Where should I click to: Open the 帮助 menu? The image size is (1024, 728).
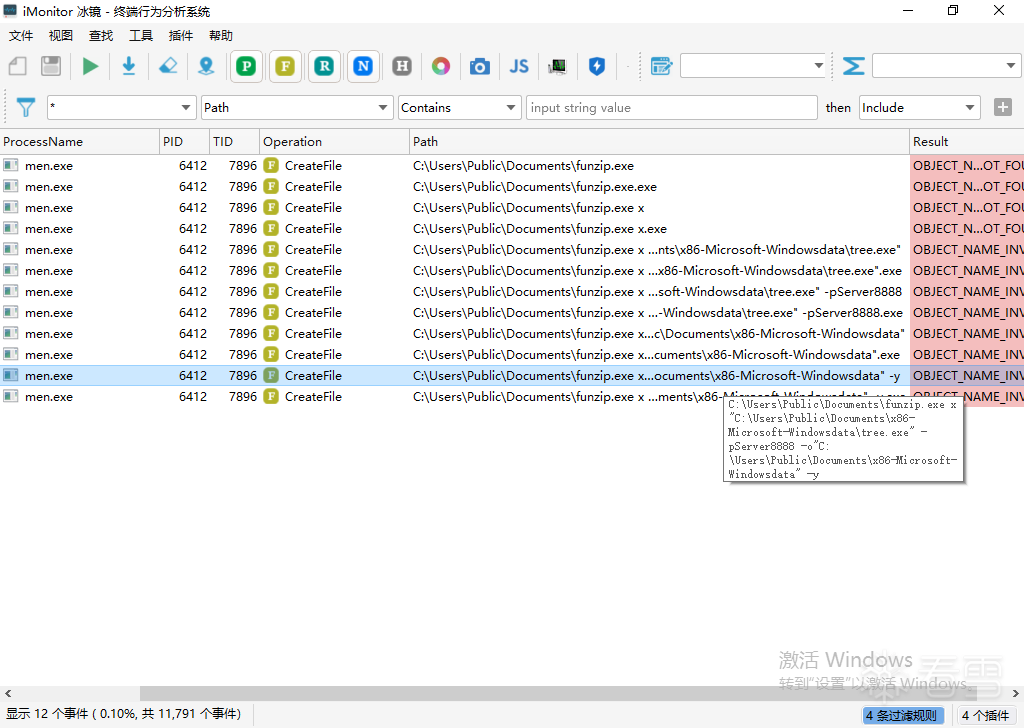click(221, 35)
